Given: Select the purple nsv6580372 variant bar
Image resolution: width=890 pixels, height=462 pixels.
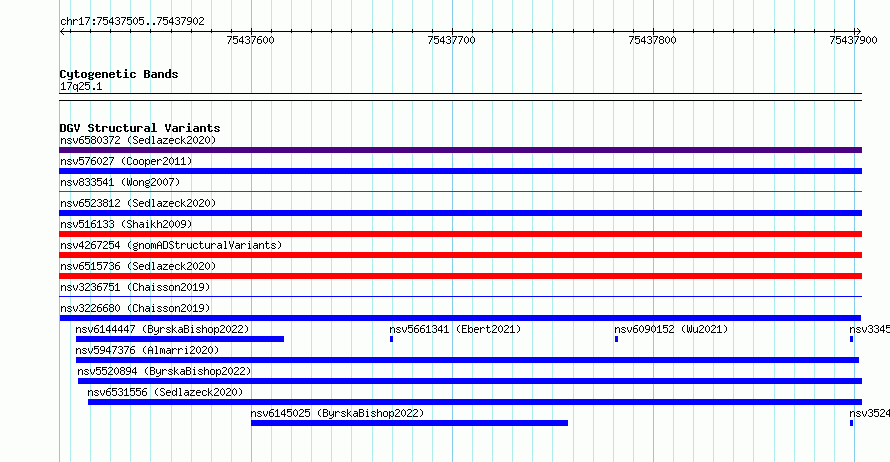Looking at the screenshot, I should point(460,150).
